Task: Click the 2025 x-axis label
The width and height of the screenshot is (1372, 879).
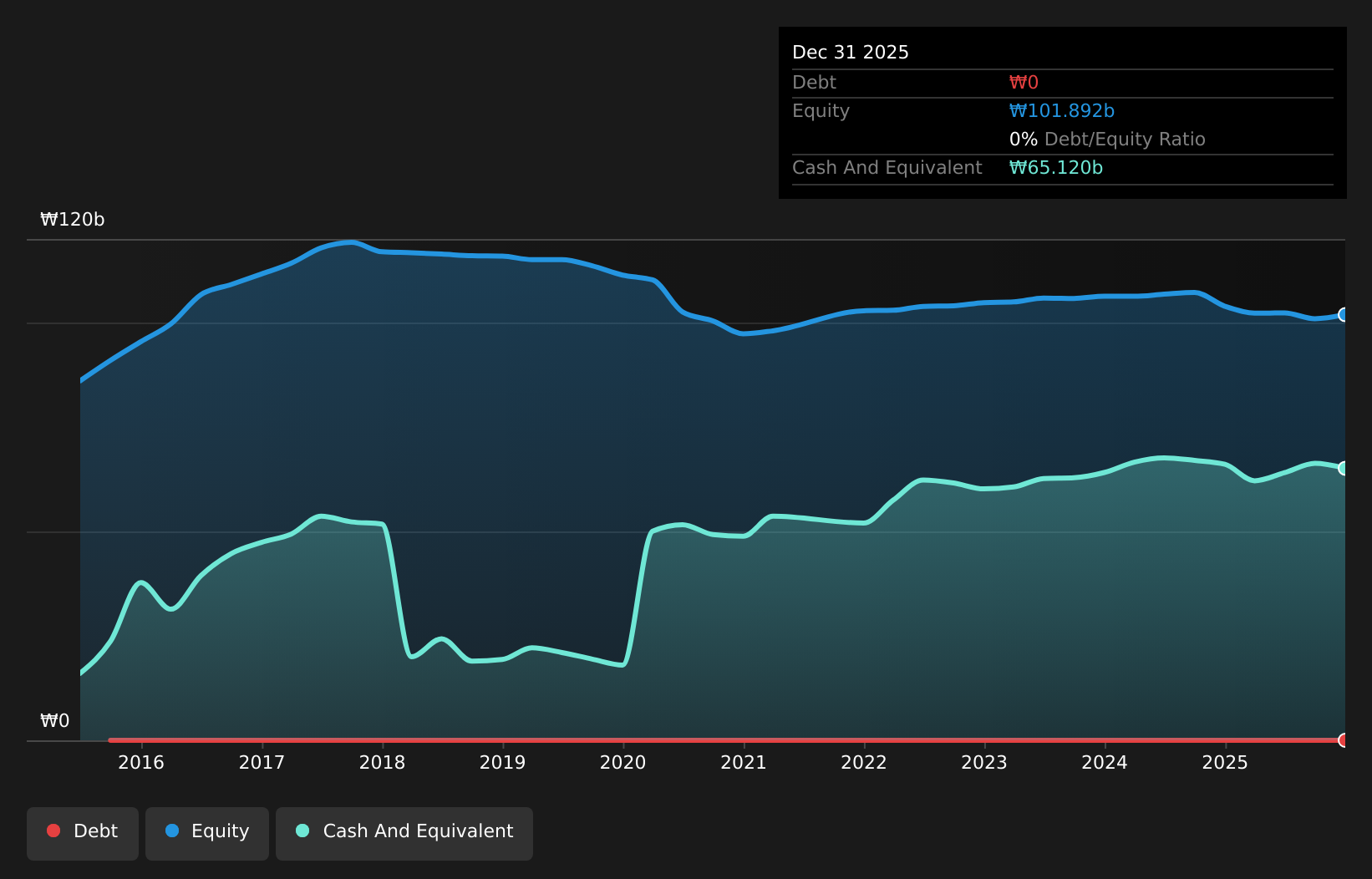Action: pyautogui.click(x=1225, y=763)
